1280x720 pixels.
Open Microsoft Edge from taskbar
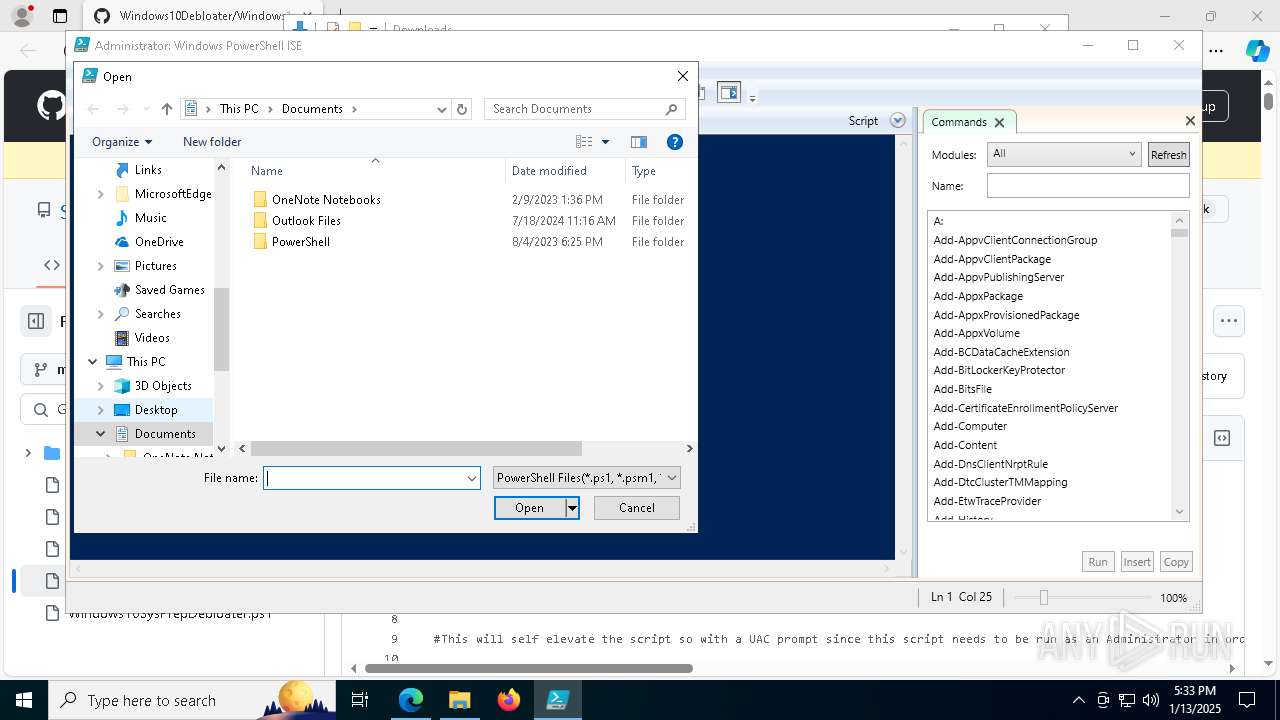pos(411,700)
